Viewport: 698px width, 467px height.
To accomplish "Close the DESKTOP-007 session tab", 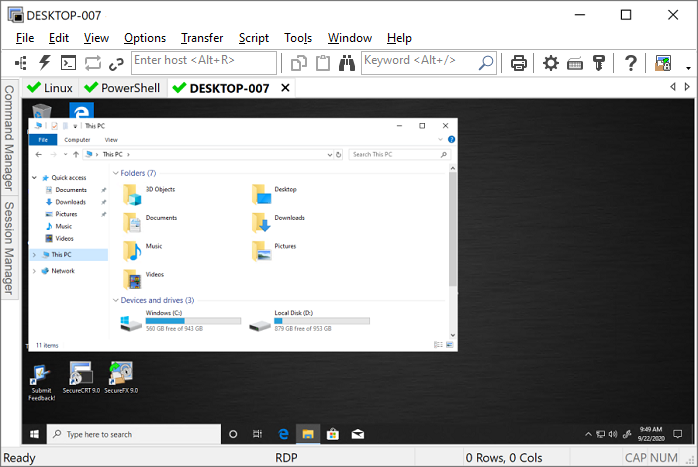I will [x=285, y=88].
